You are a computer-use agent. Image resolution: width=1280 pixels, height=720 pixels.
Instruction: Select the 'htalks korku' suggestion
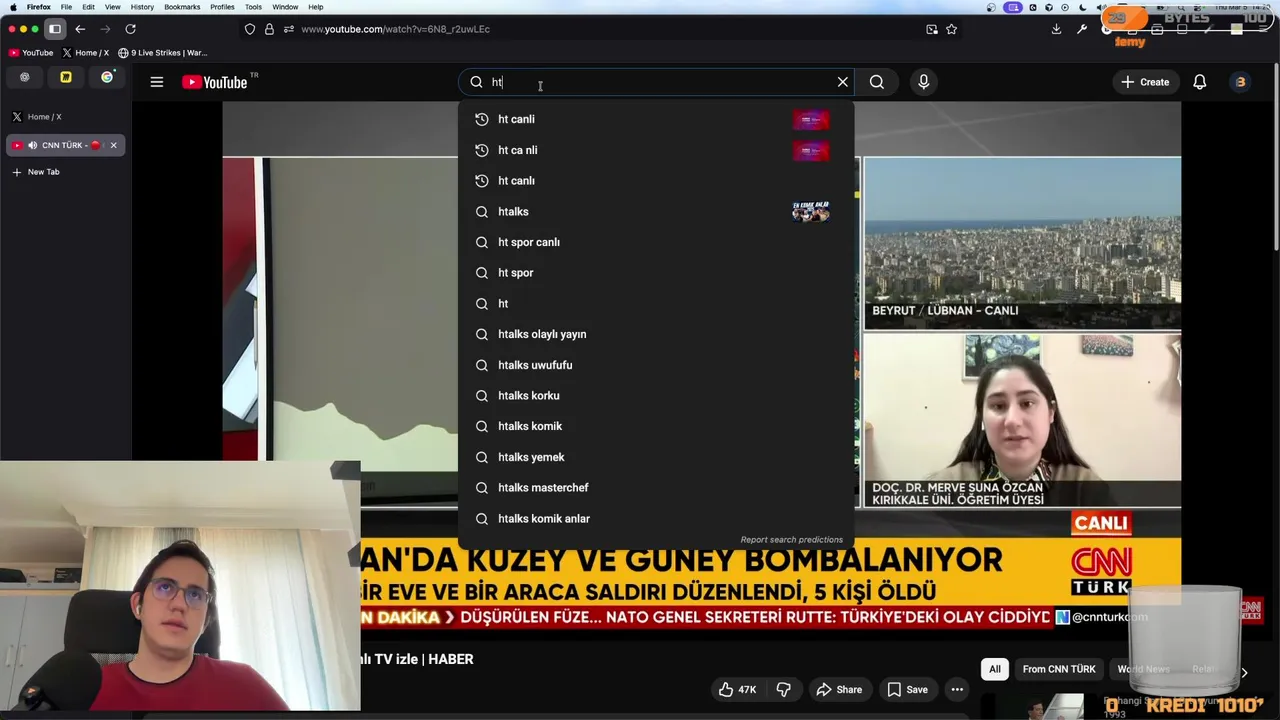656,395
